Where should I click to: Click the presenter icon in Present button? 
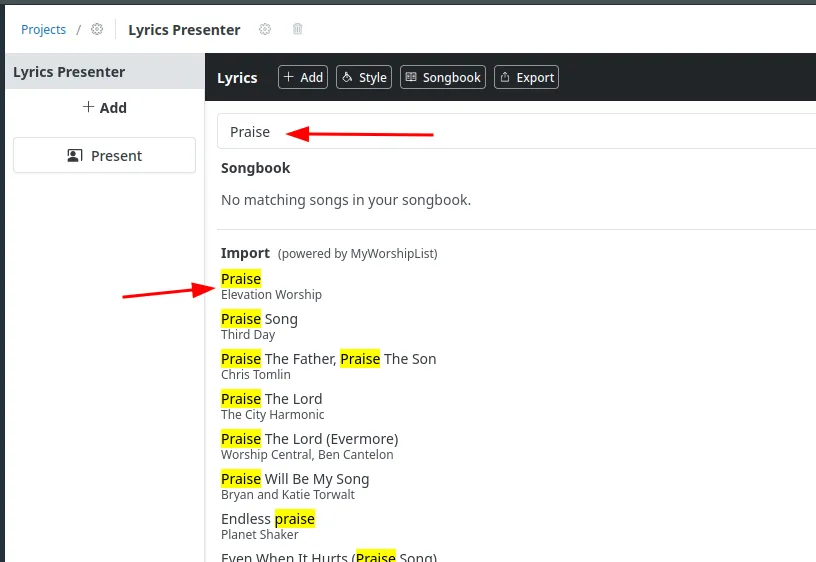[x=75, y=156]
